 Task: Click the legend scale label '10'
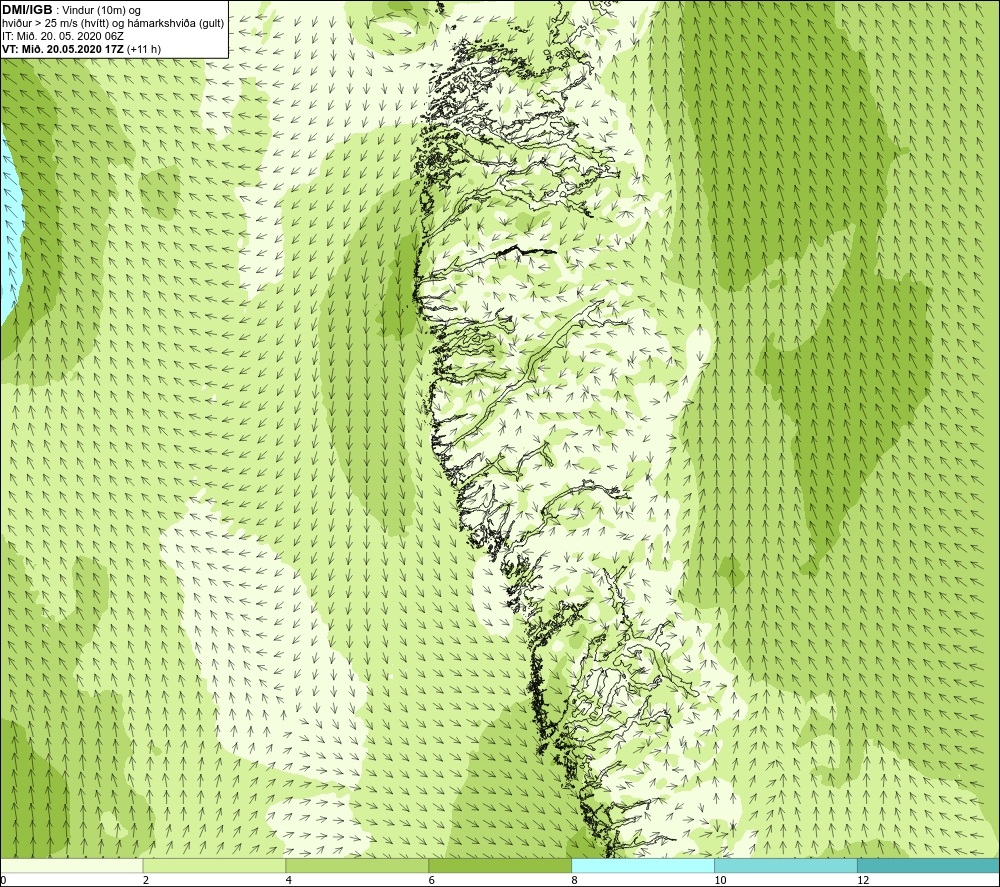[x=720, y=881]
